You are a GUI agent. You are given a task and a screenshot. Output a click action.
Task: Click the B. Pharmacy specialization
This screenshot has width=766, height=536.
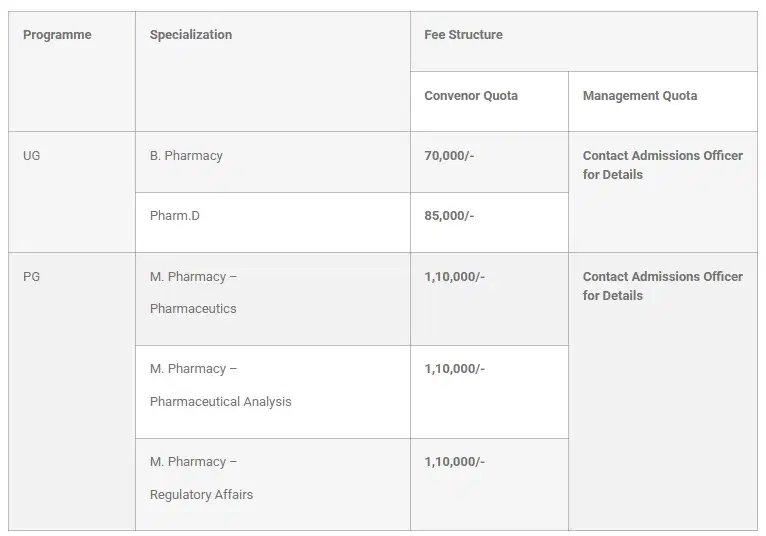point(186,156)
